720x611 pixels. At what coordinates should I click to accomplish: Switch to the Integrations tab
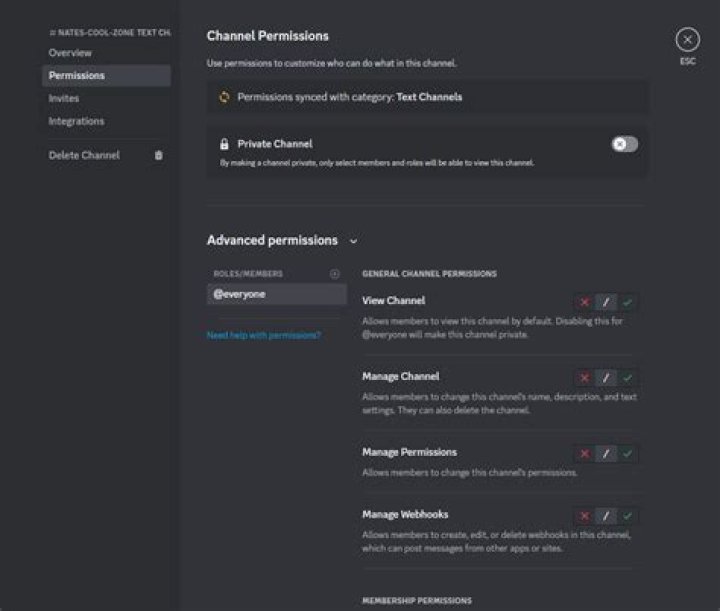pyautogui.click(x=76, y=121)
